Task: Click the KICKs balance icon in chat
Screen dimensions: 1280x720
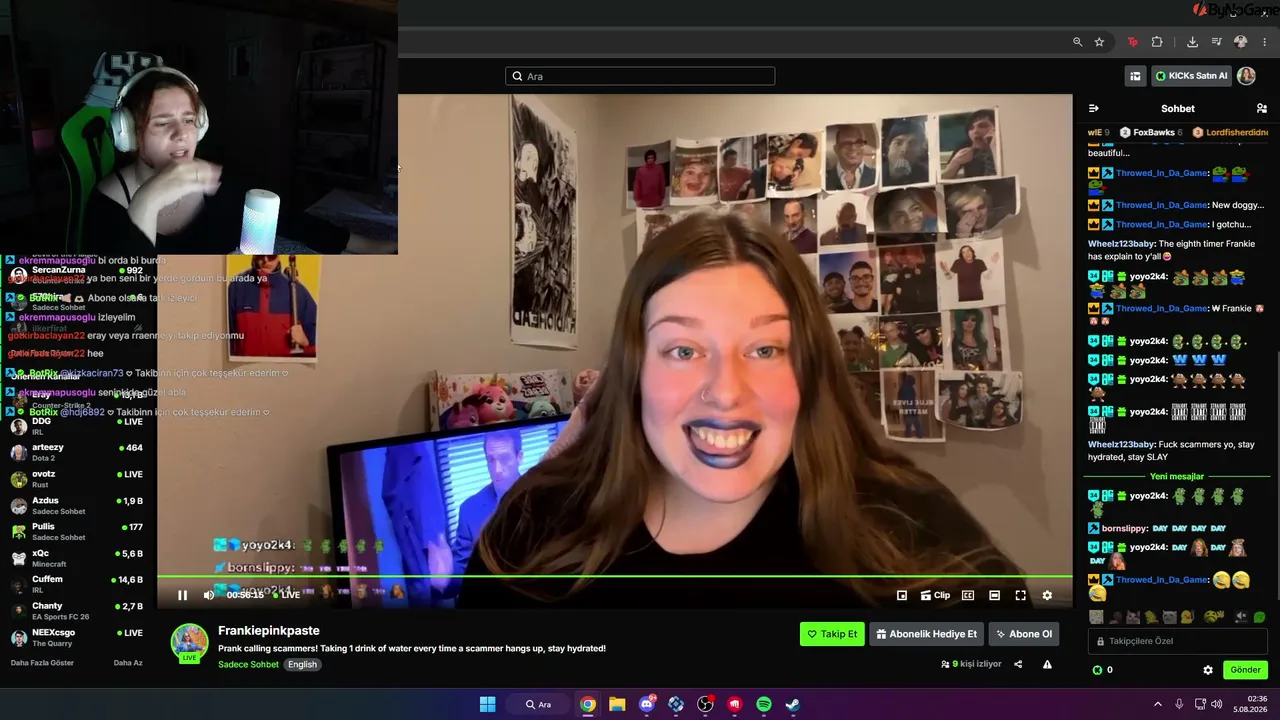Action: tap(1097, 670)
